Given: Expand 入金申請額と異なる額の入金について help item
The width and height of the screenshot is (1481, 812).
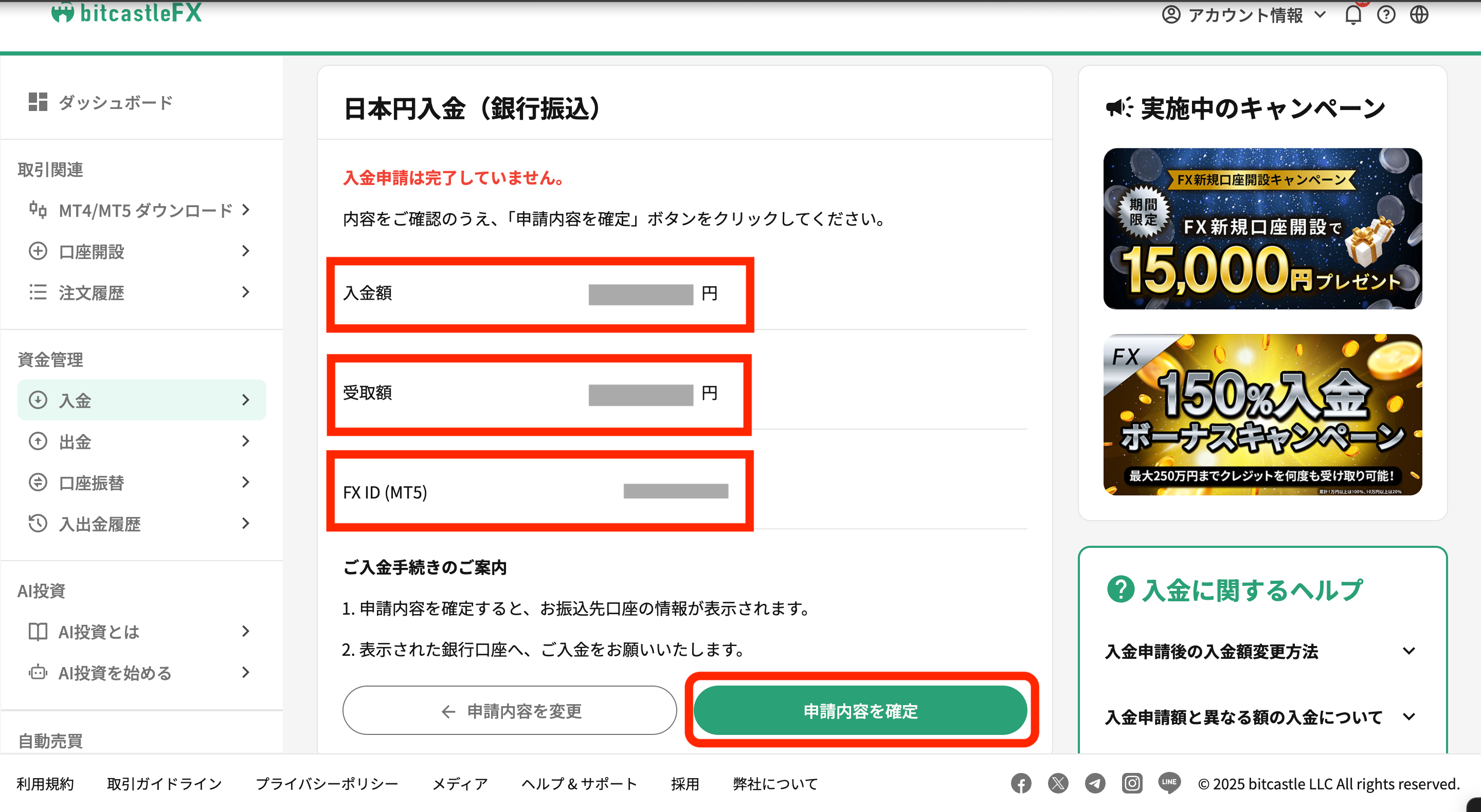Looking at the screenshot, I should tap(1261, 716).
